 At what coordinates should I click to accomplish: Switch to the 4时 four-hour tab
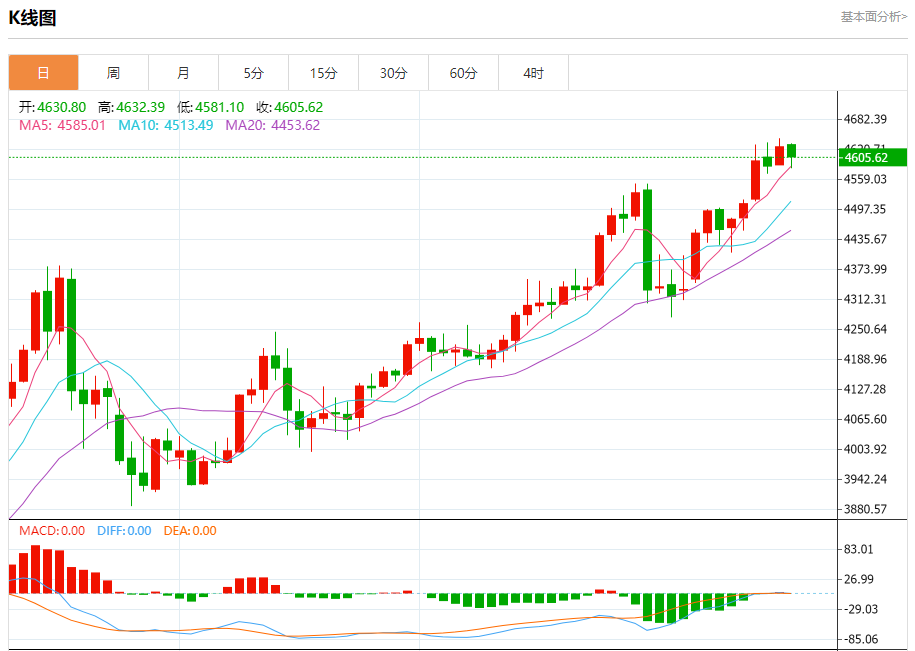(x=533, y=73)
